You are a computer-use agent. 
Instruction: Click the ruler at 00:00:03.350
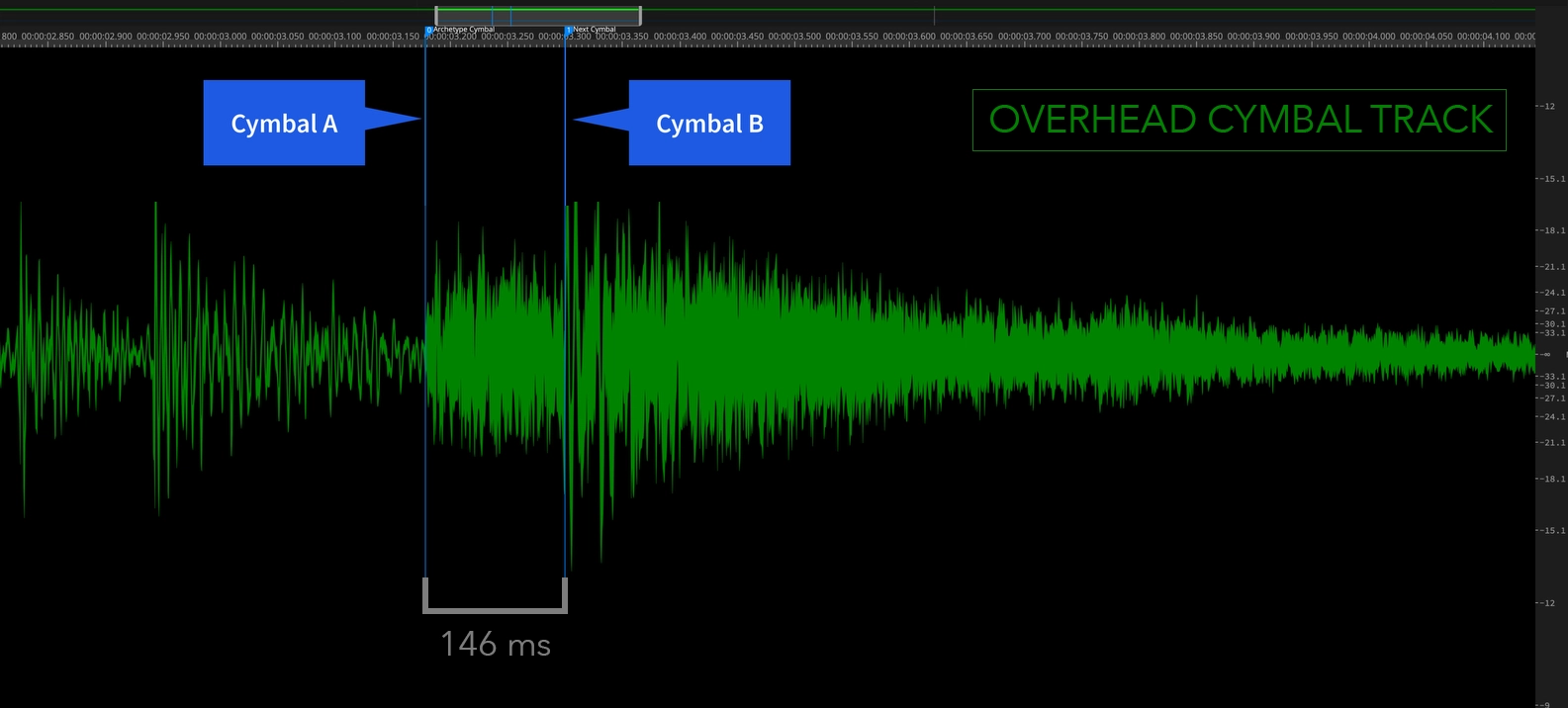coord(622,37)
